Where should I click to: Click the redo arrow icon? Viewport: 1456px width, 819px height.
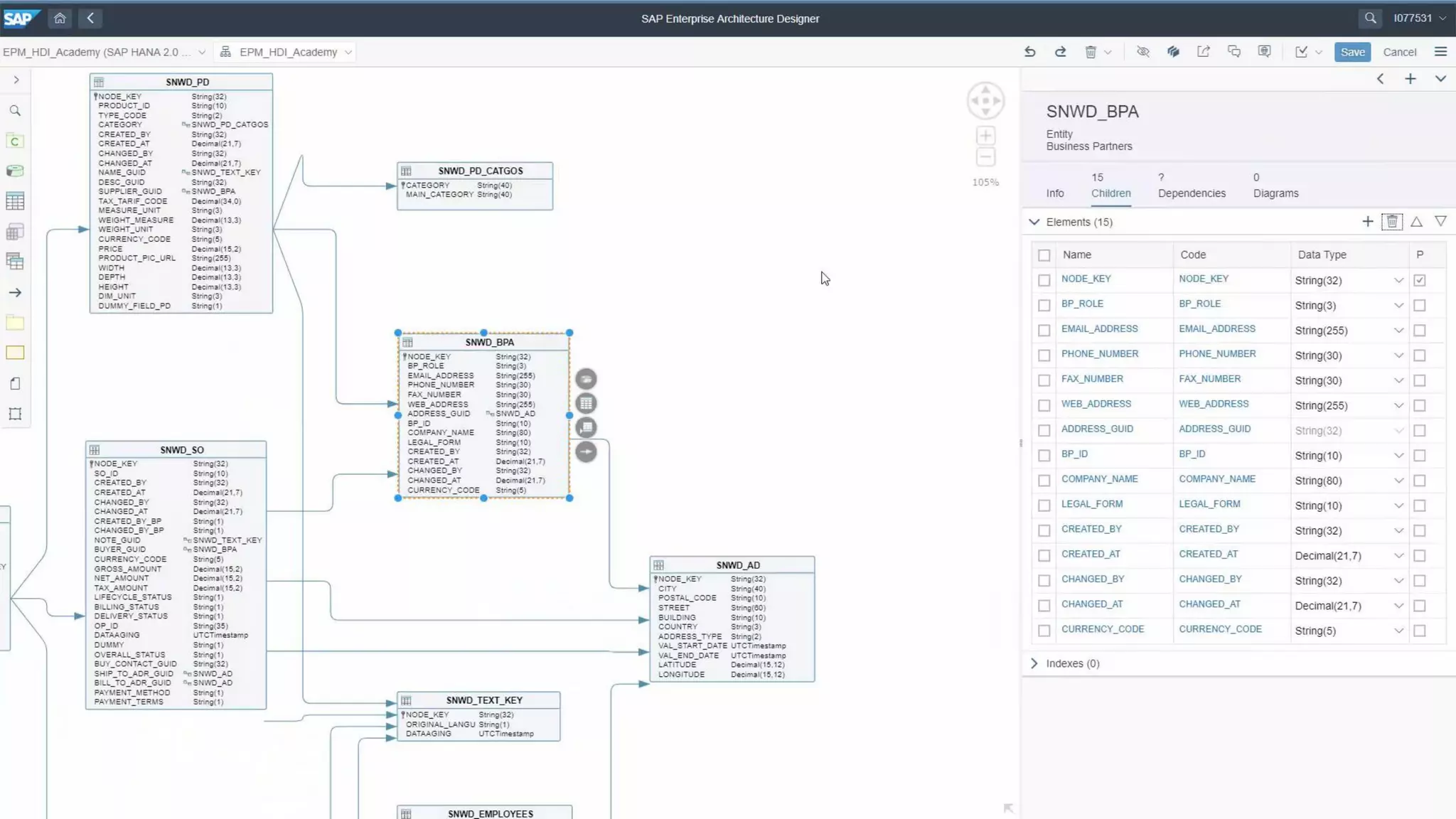1060,52
